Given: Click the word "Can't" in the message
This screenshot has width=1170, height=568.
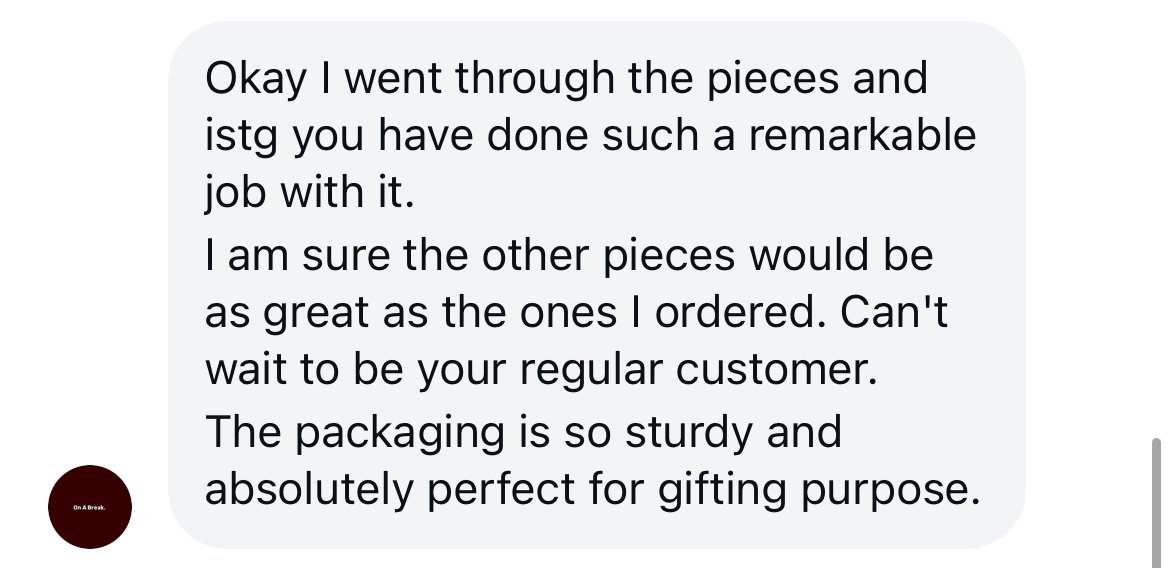Looking at the screenshot, I should [894, 313].
